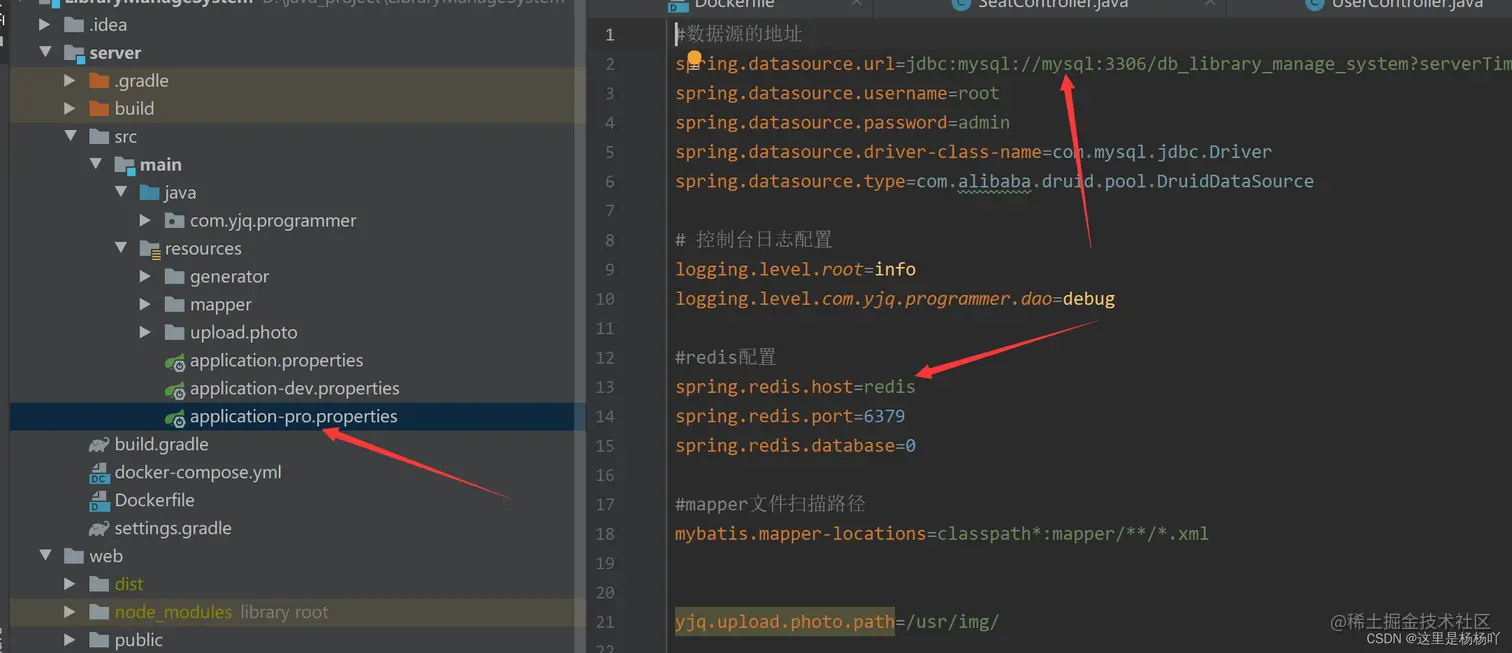Click the blue java sources folder icon
The image size is (1512, 653).
point(149,193)
